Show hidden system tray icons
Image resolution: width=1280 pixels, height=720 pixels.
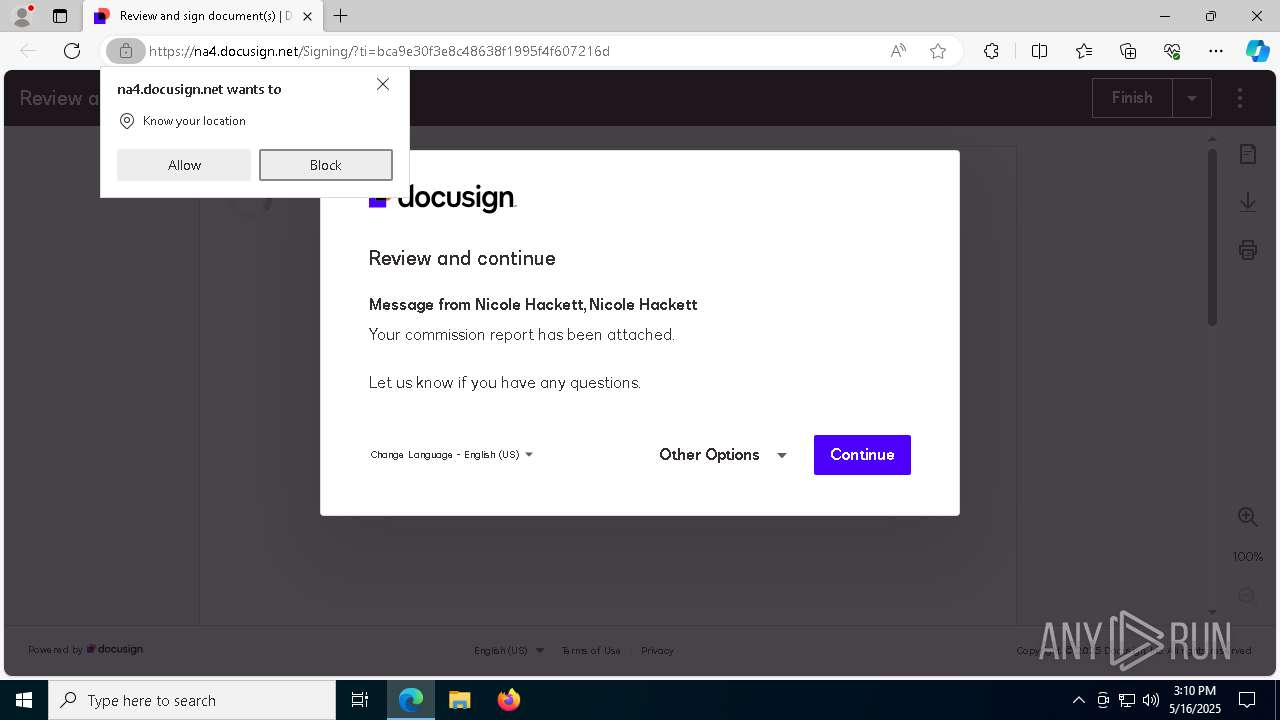coord(1078,700)
